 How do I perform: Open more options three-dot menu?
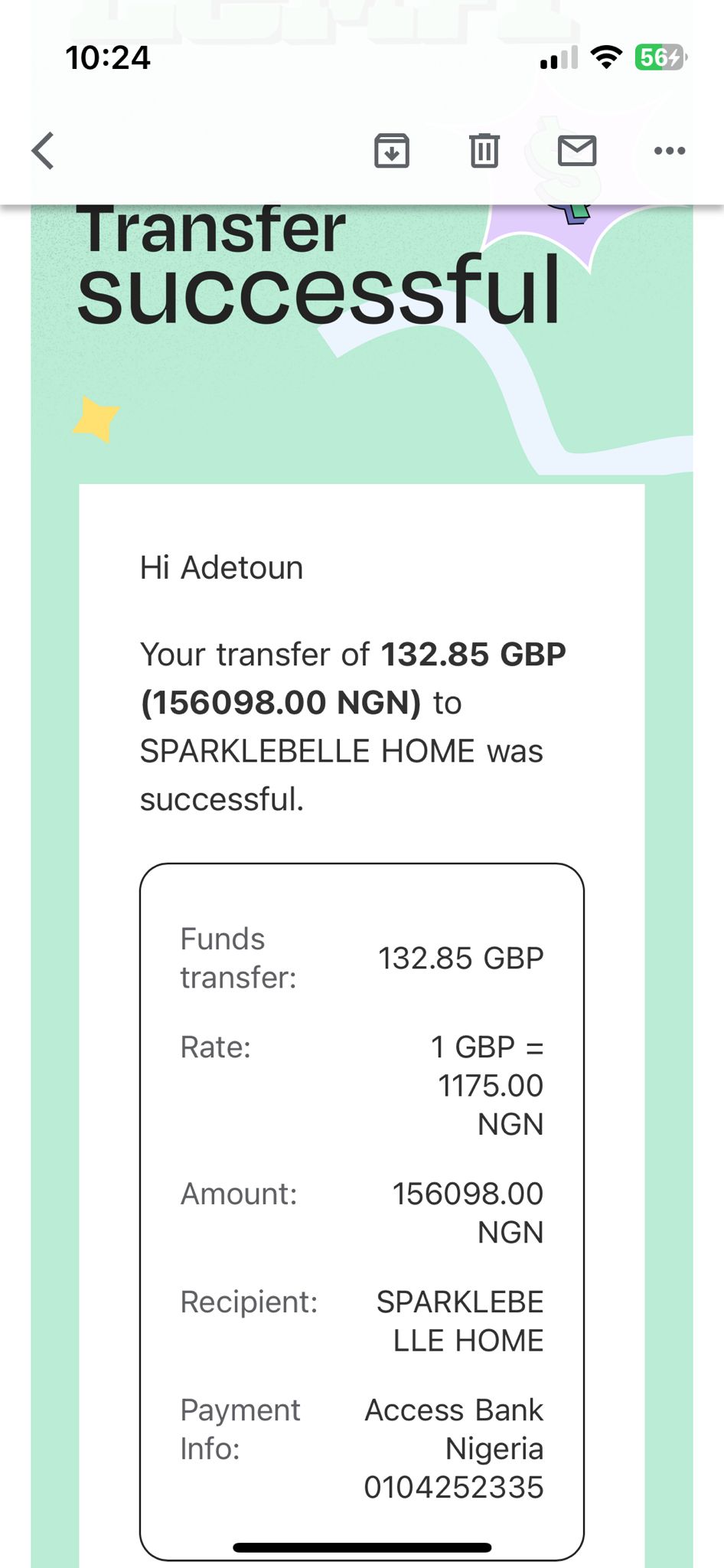tap(670, 151)
